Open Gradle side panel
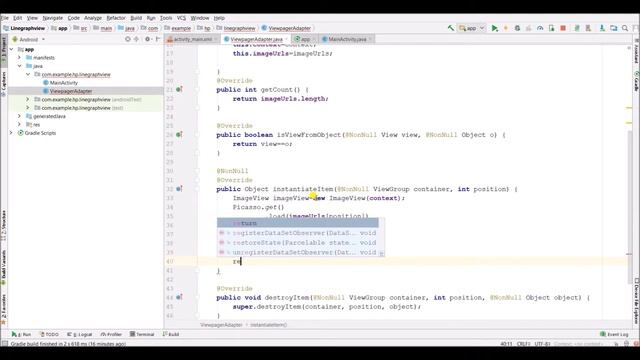 [636, 82]
